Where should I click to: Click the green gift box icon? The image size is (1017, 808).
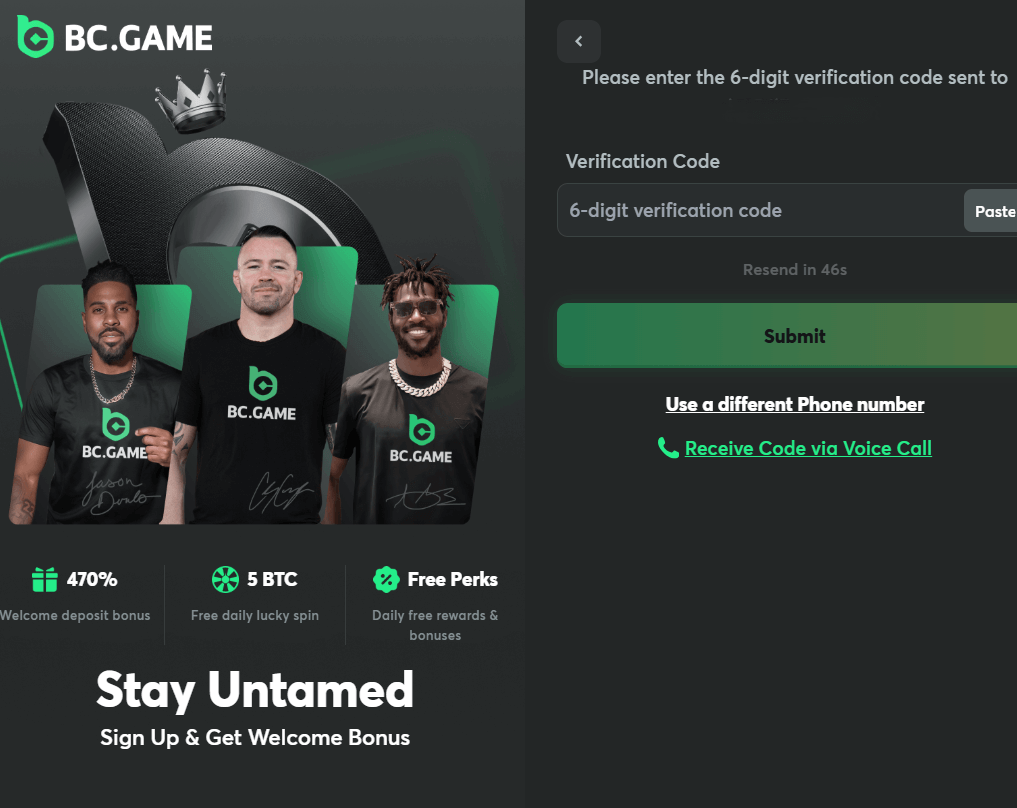pos(45,579)
